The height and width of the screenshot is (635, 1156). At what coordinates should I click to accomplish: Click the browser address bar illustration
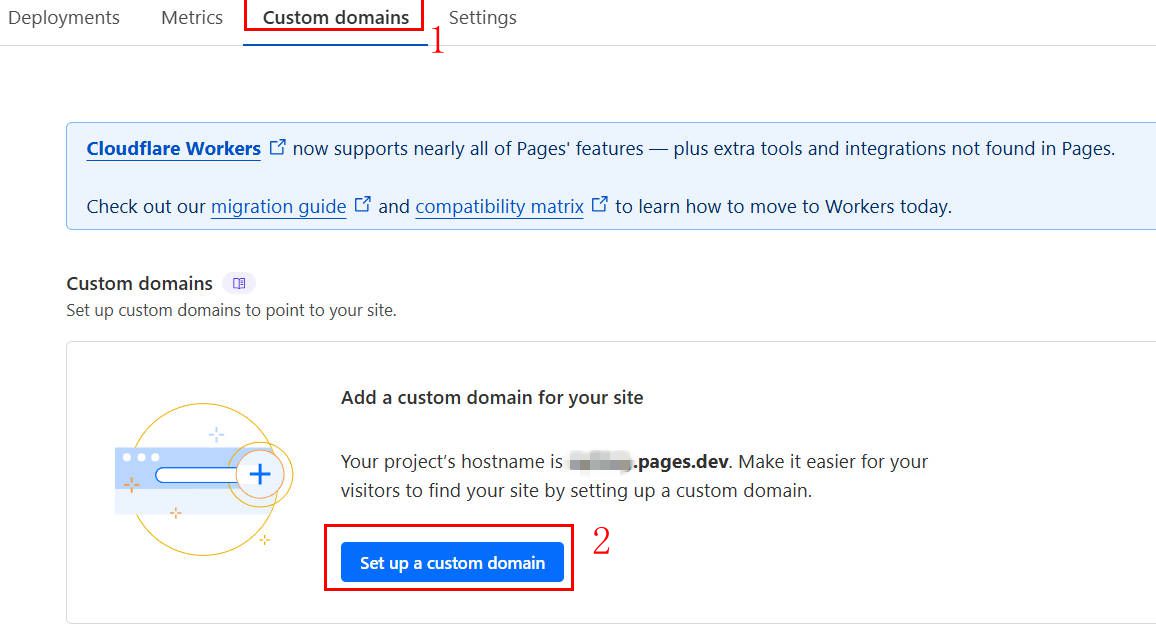[197, 475]
